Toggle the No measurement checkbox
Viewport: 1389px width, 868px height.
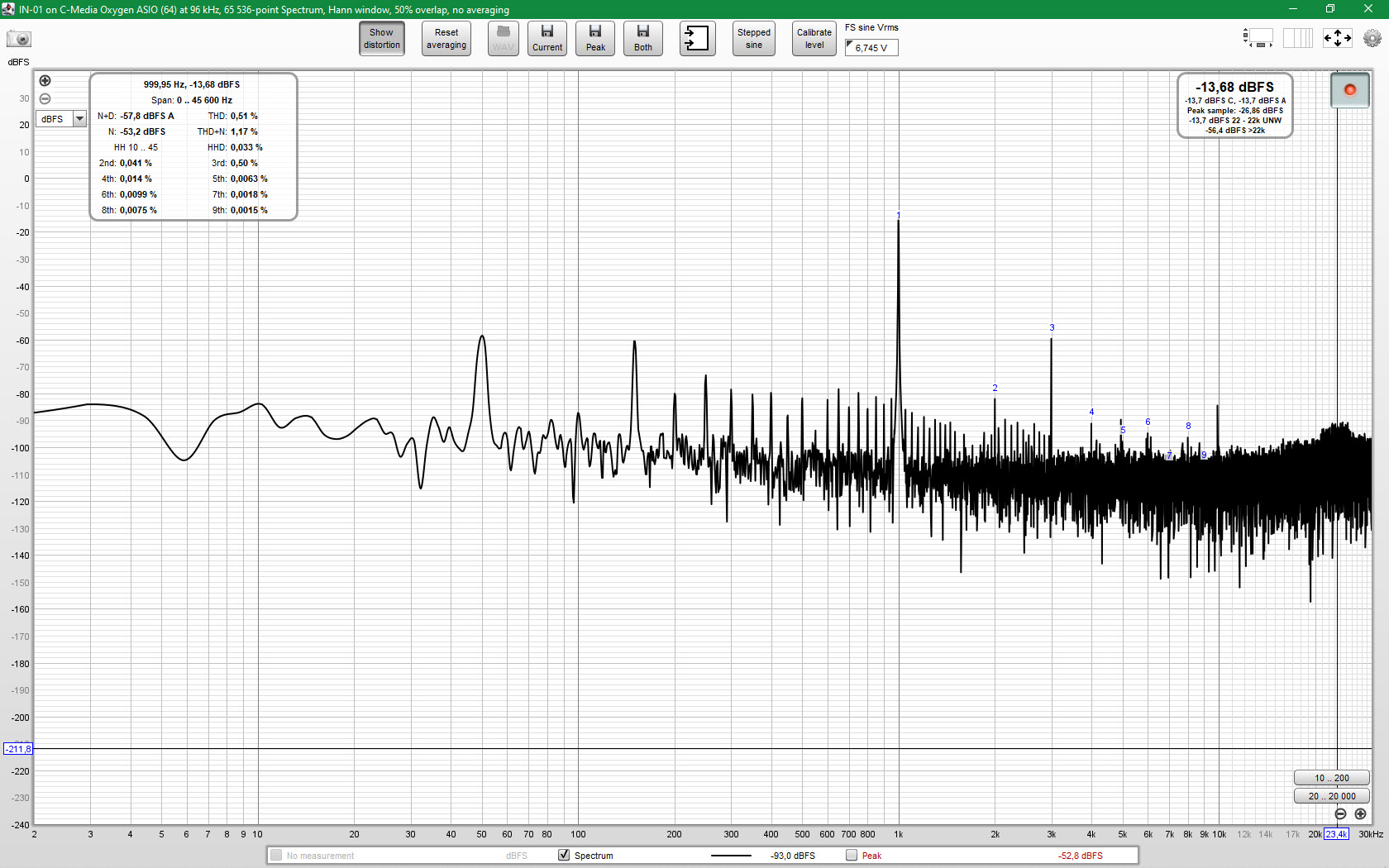click(x=276, y=855)
